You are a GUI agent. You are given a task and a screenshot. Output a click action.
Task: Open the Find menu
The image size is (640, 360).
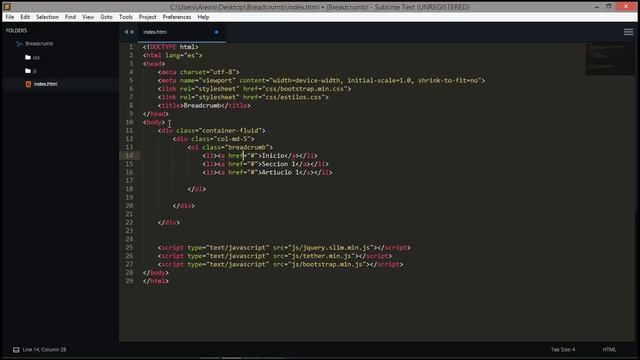point(70,17)
